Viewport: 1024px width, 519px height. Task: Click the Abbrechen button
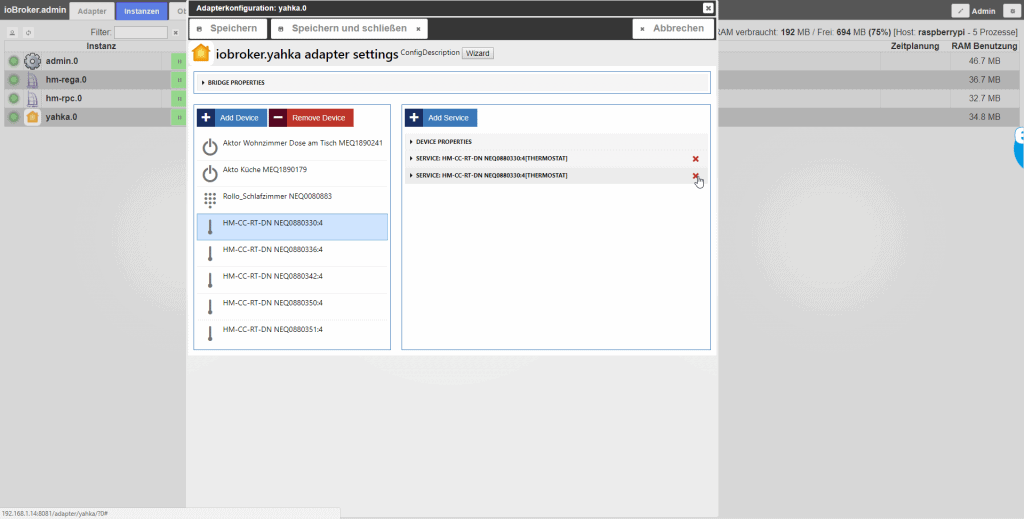(673, 29)
